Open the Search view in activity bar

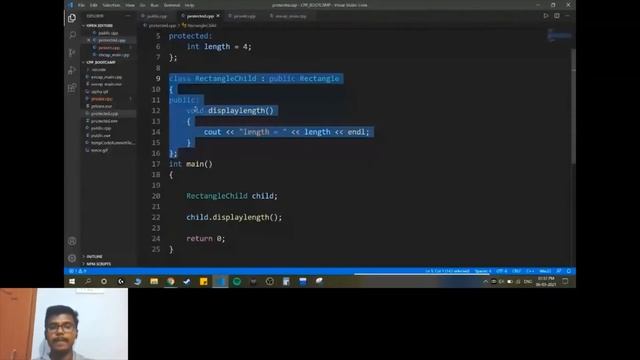coord(72,35)
